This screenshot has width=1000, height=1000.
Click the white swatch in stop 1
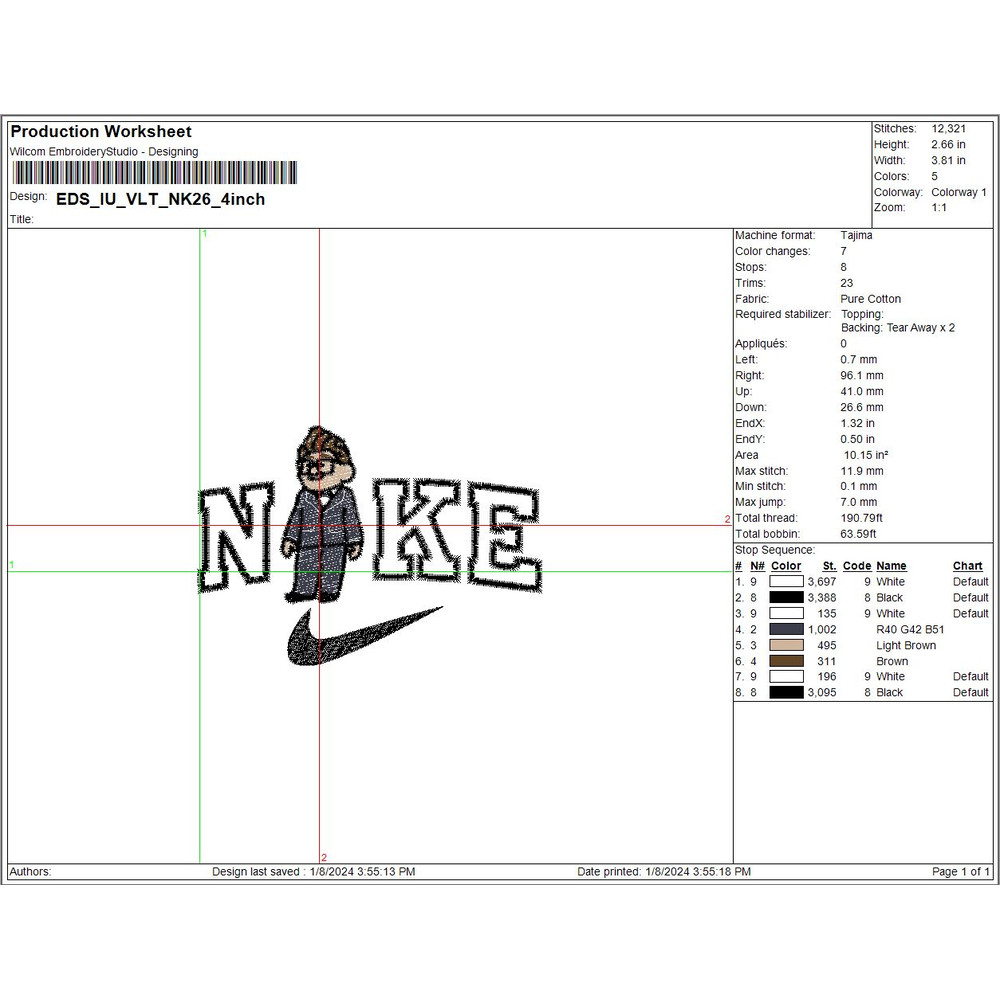786,581
